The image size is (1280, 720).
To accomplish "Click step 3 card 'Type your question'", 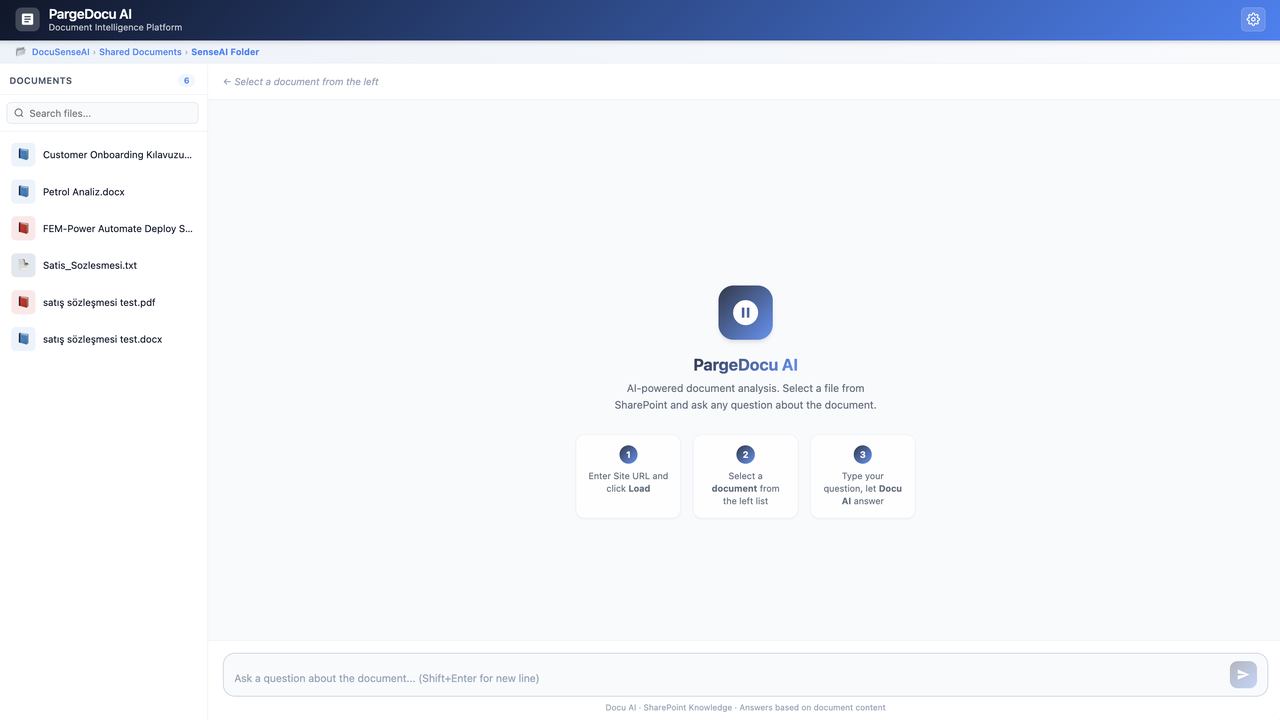I will pos(863,476).
